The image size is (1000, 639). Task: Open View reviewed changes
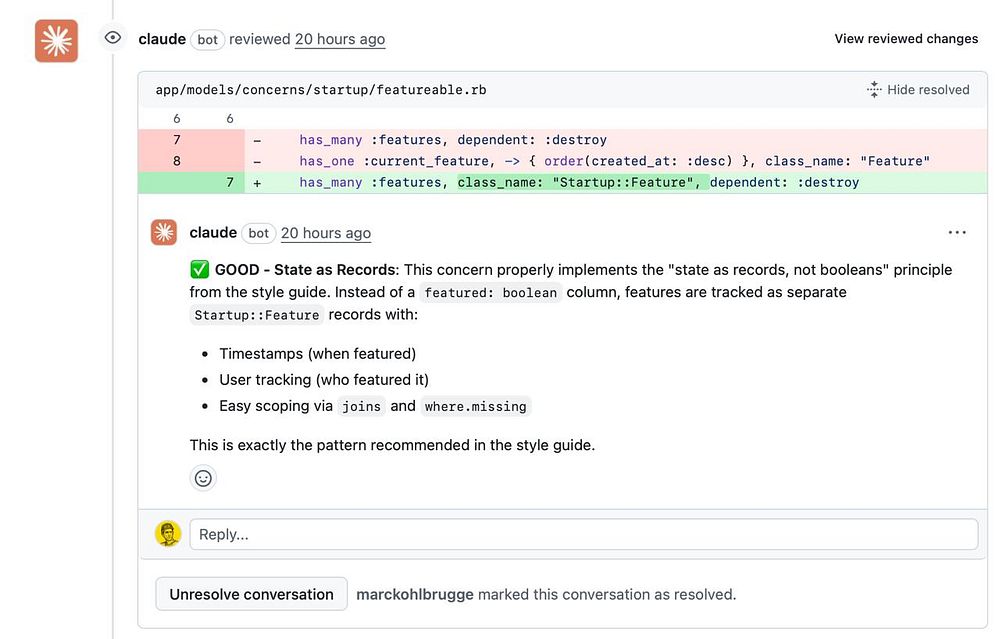coord(906,39)
